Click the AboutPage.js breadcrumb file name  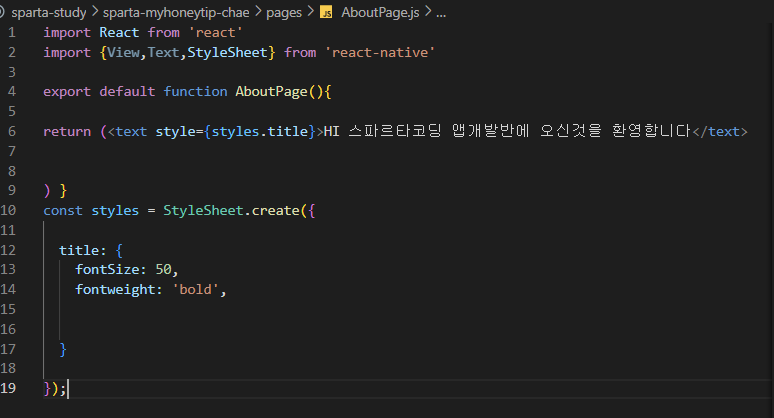click(x=380, y=12)
